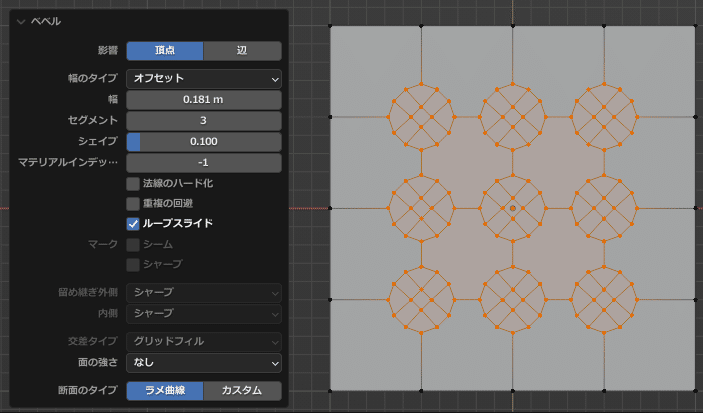Viewport: 703px width, 413px height.
Task: Click the 断面のタイプ label
Action: (x=88, y=391)
